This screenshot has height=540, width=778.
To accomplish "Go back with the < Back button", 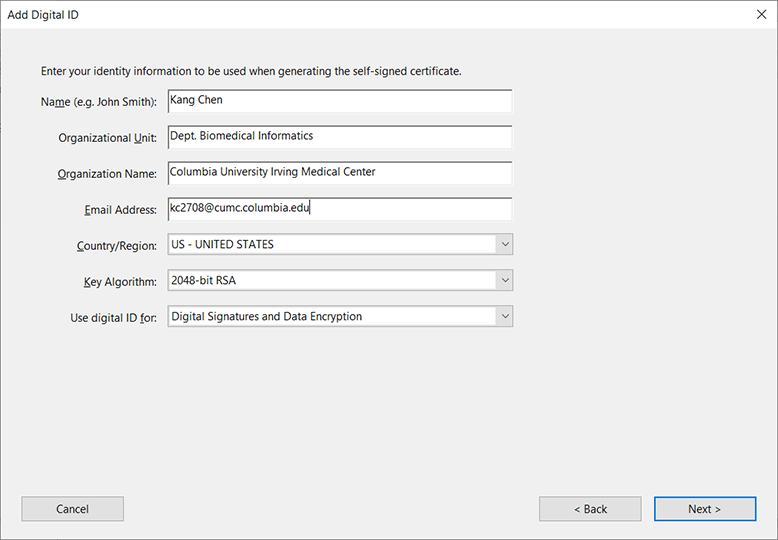I will click(590, 509).
